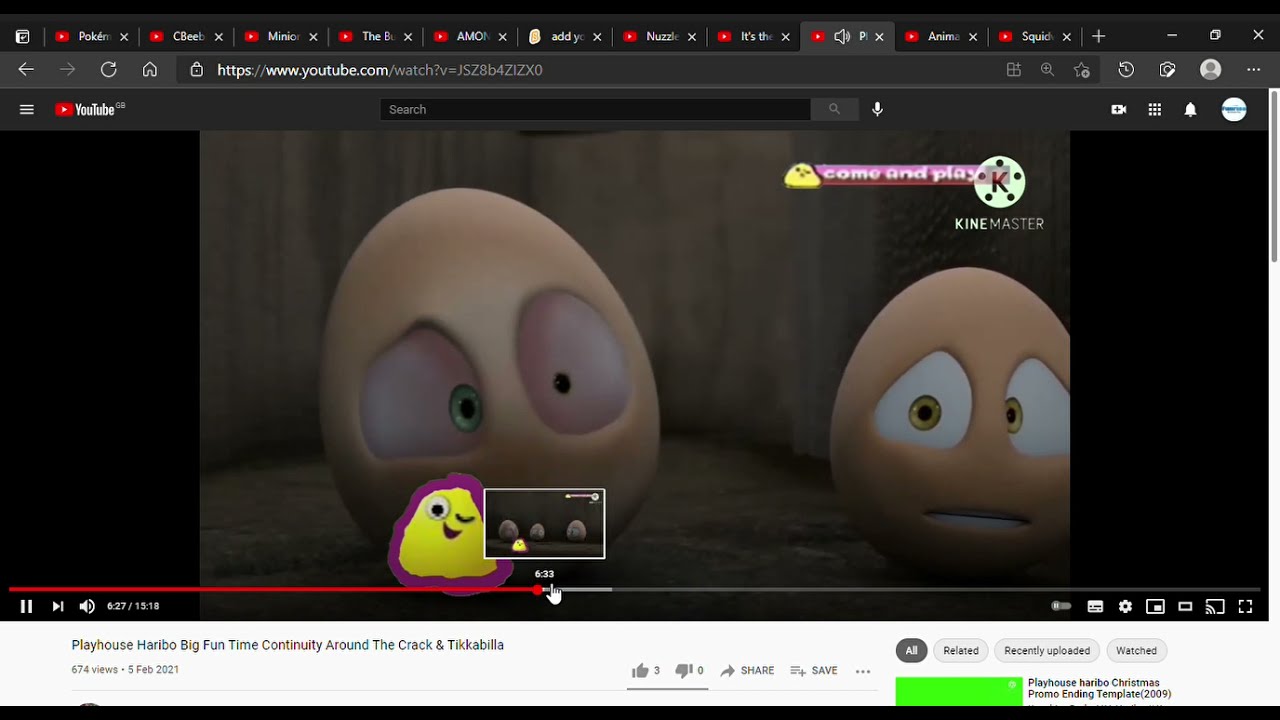The width and height of the screenshot is (1280, 720).
Task: Cast video to a TV
Action: (1215, 606)
